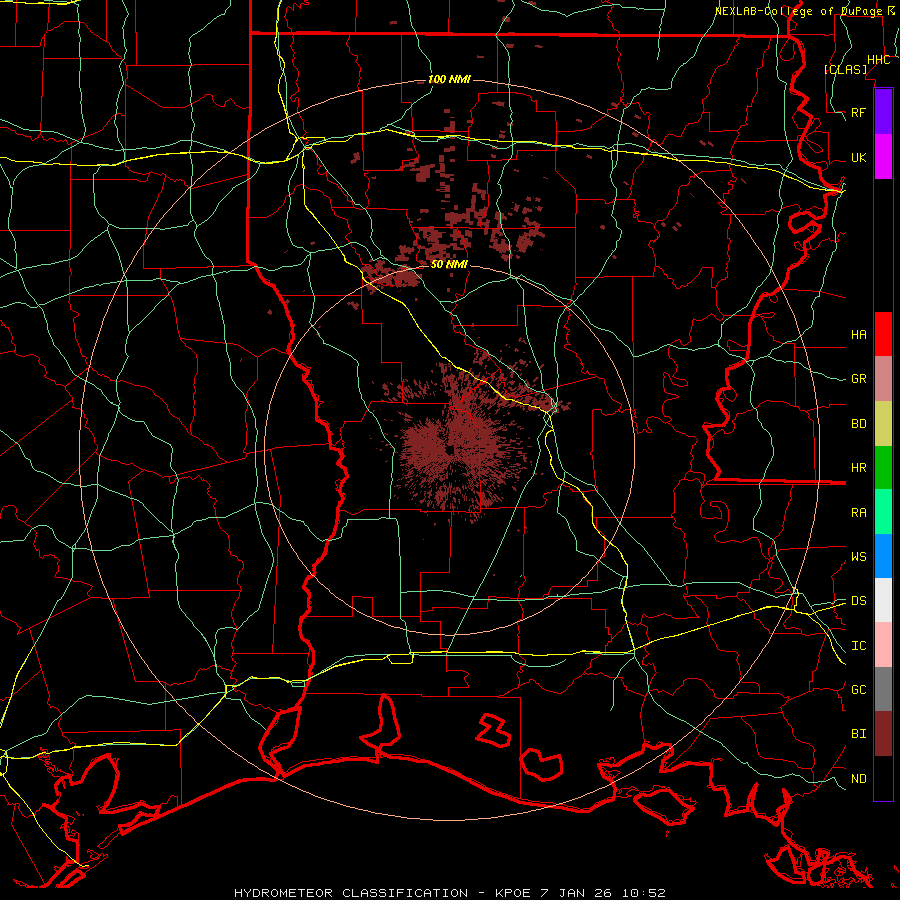Click the HYDROMETEOR CLASSIFICATION title caption

click(449, 893)
